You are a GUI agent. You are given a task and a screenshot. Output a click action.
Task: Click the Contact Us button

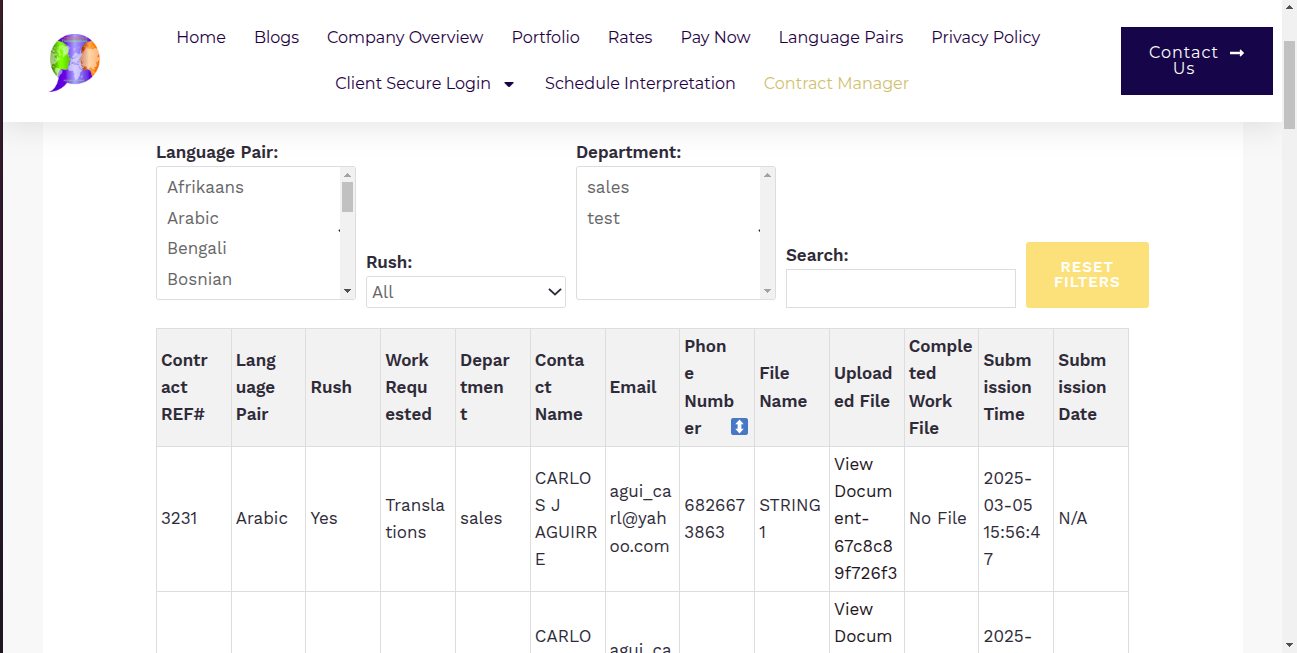[x=1197, y=61]
